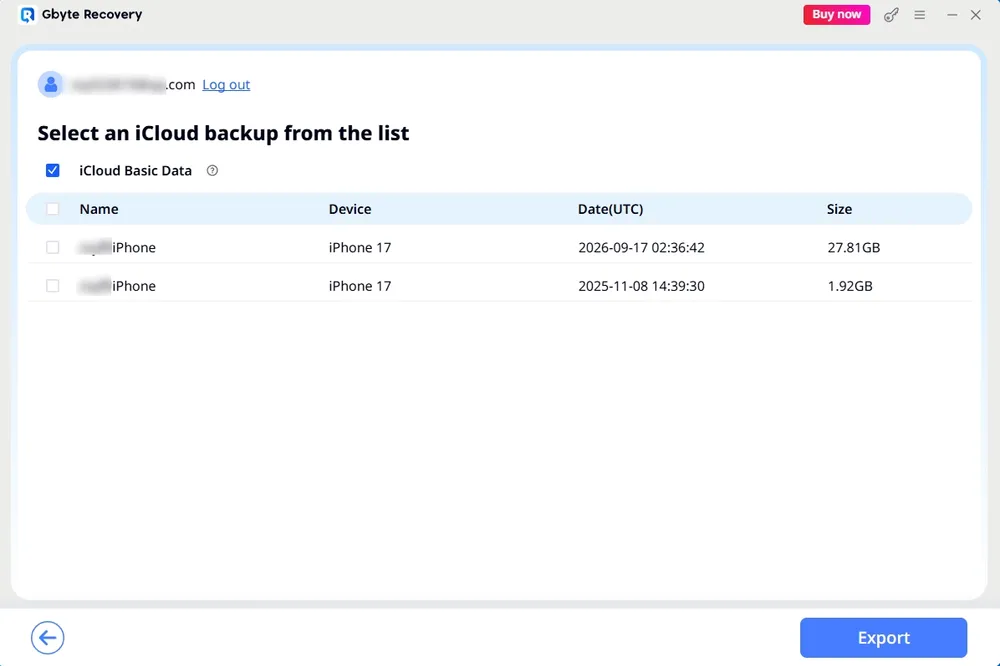Click the Name column header
Viewport: 1000px width, 666px height.
coord(99,209)
